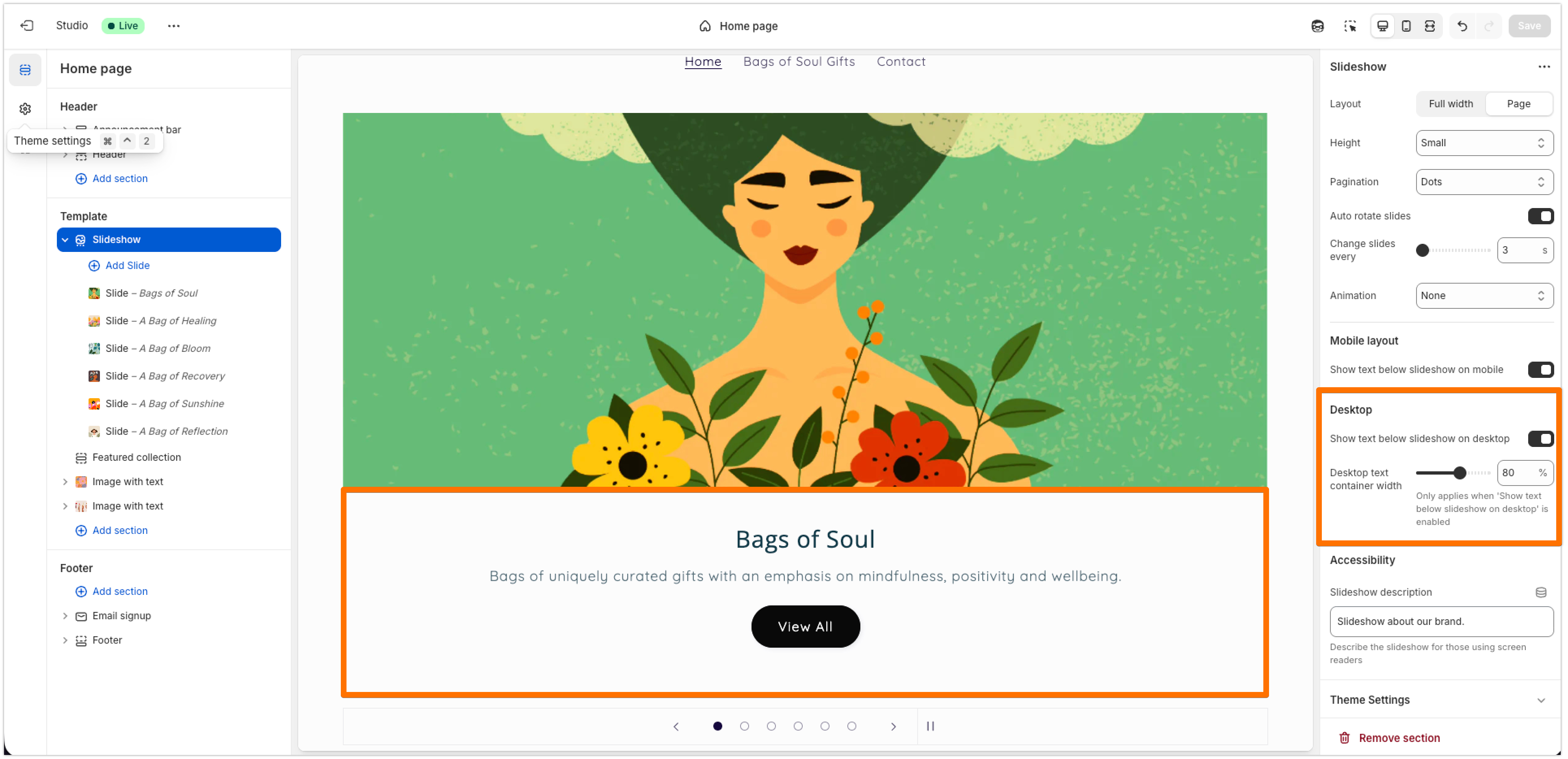Switch to mobile preview icon

point(1406,26)
